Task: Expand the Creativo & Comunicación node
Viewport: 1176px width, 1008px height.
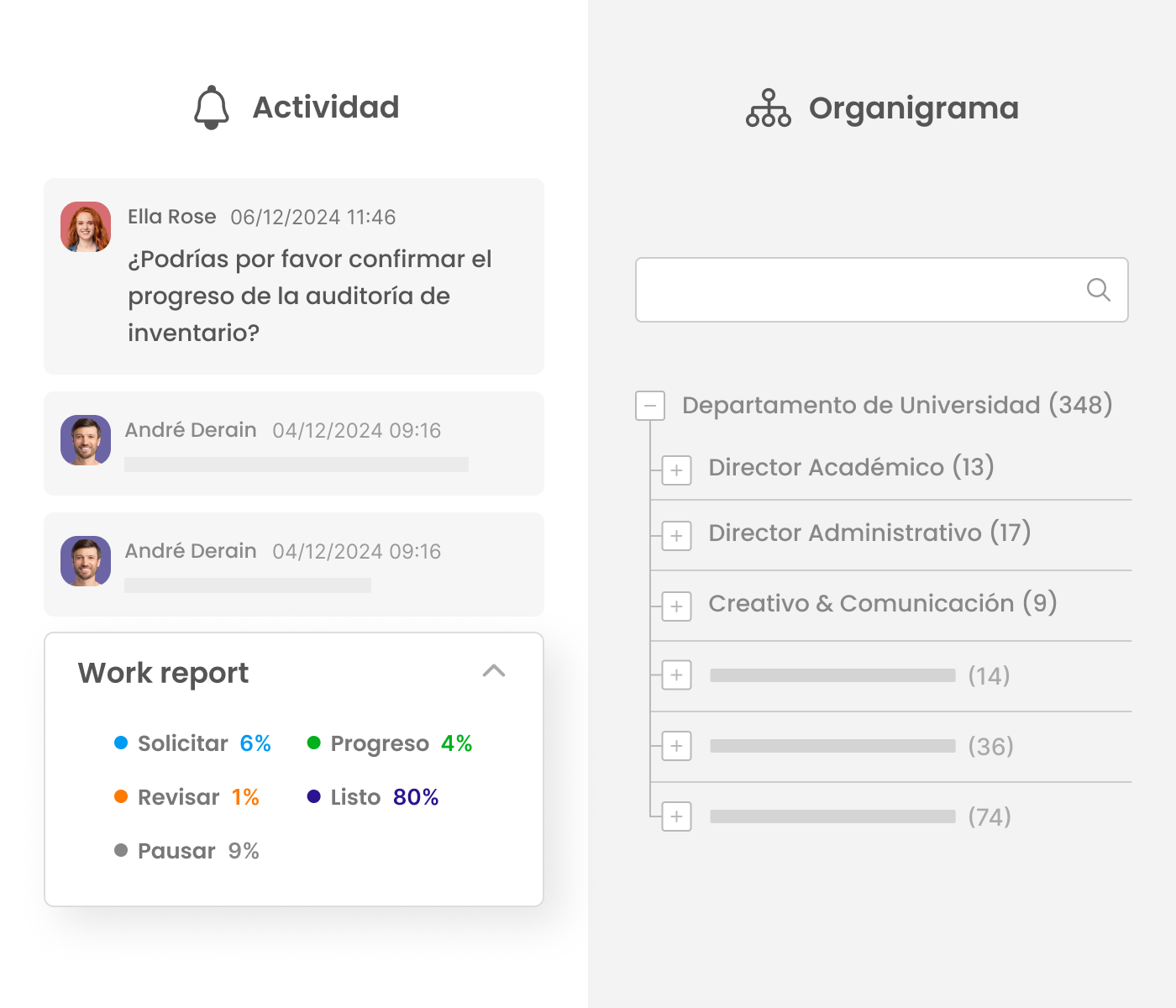Action: 676,606
